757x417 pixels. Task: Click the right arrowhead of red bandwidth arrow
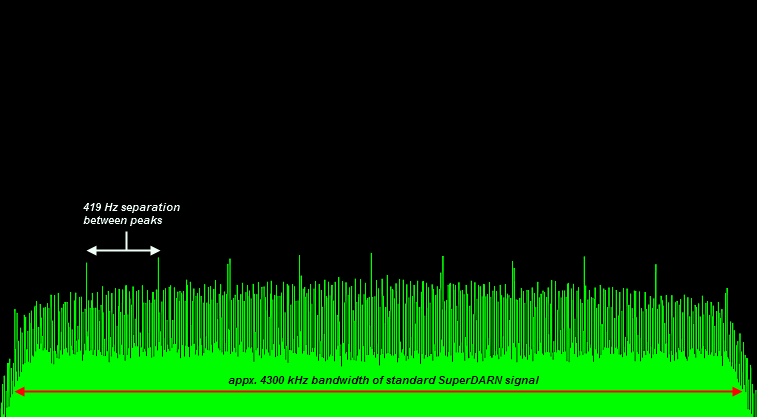click(738, 392)
